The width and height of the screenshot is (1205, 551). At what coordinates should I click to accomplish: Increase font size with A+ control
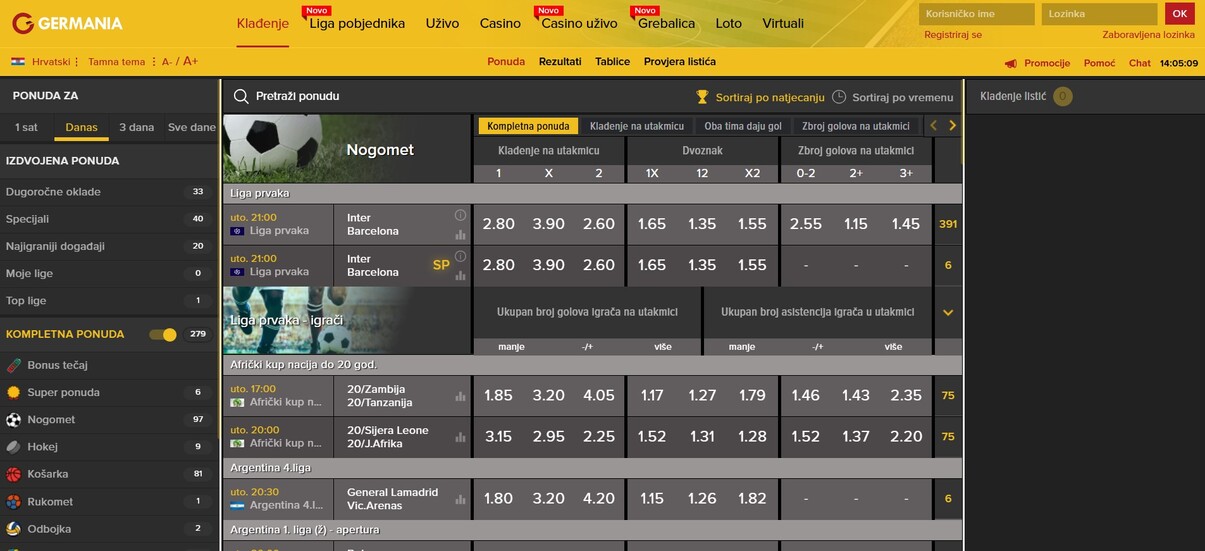pyautogui.click(x=190, y=62)
